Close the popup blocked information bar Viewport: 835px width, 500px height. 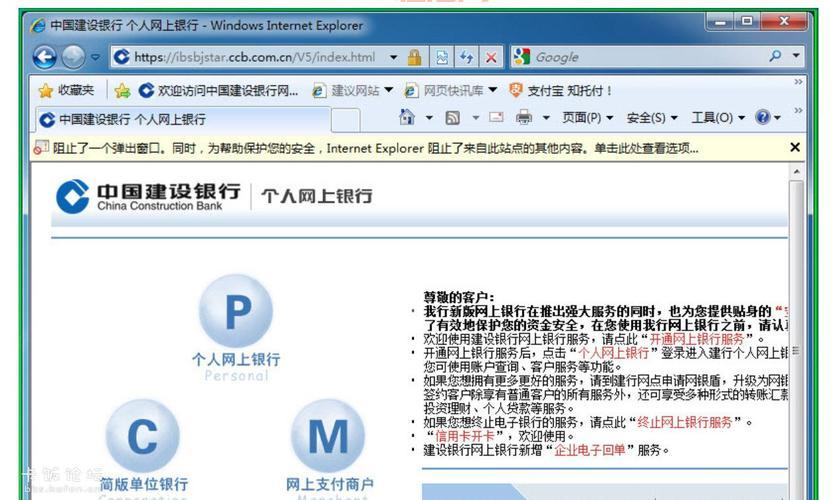[795, 148]
